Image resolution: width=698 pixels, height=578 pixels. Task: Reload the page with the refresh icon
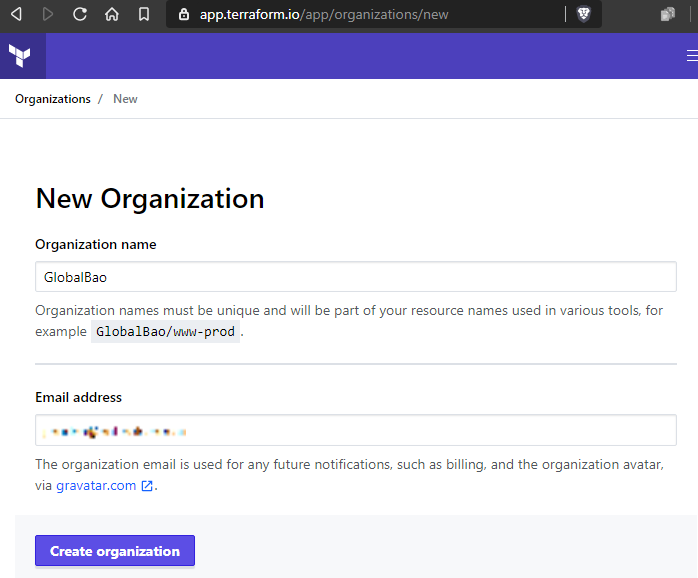coord(80,14)
